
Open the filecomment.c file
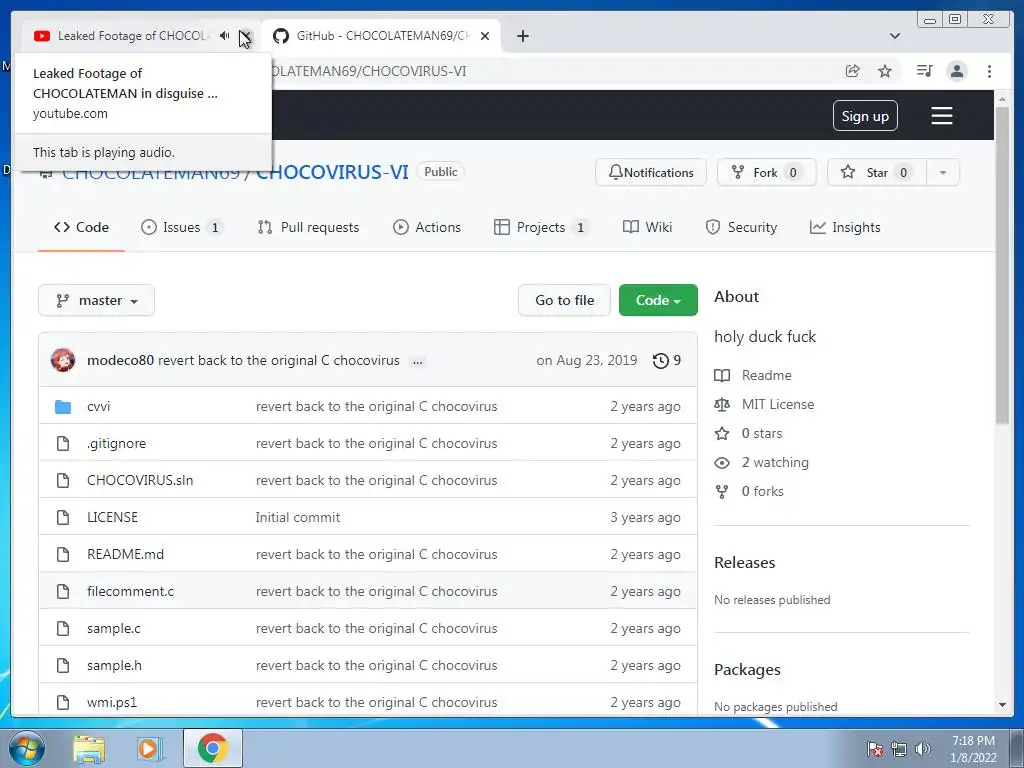(131, 591)
